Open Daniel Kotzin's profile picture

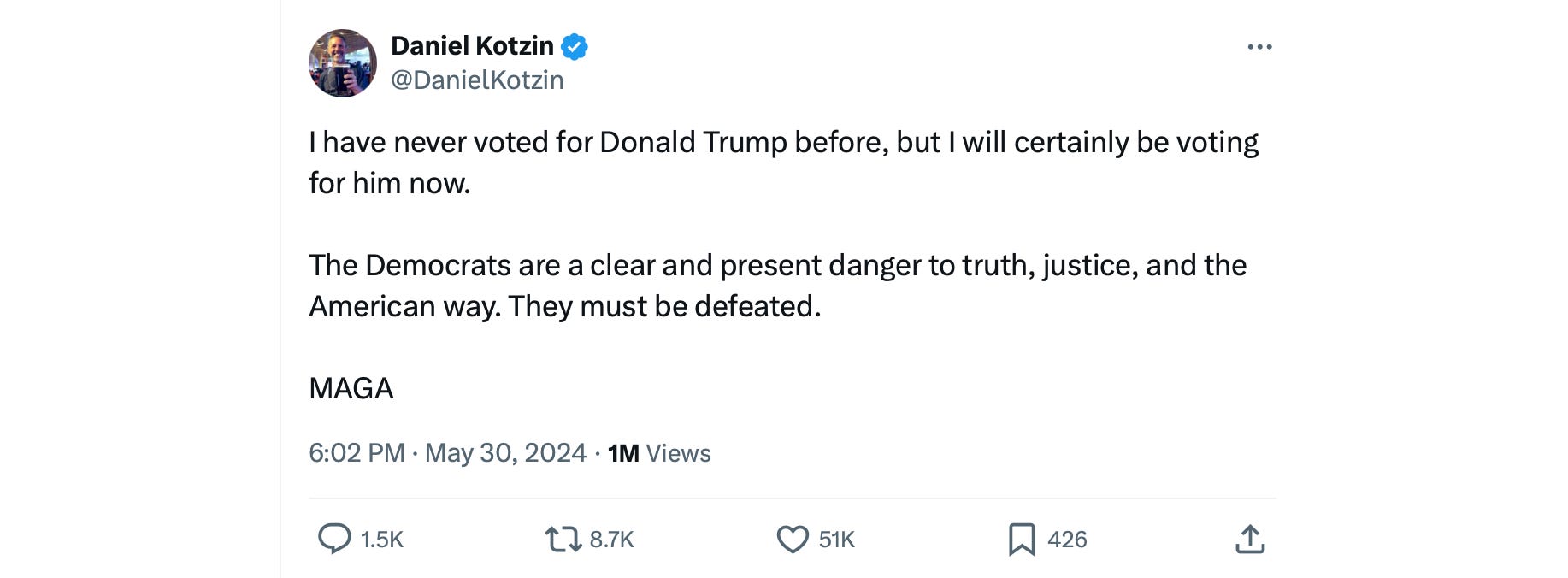(343, 63)
